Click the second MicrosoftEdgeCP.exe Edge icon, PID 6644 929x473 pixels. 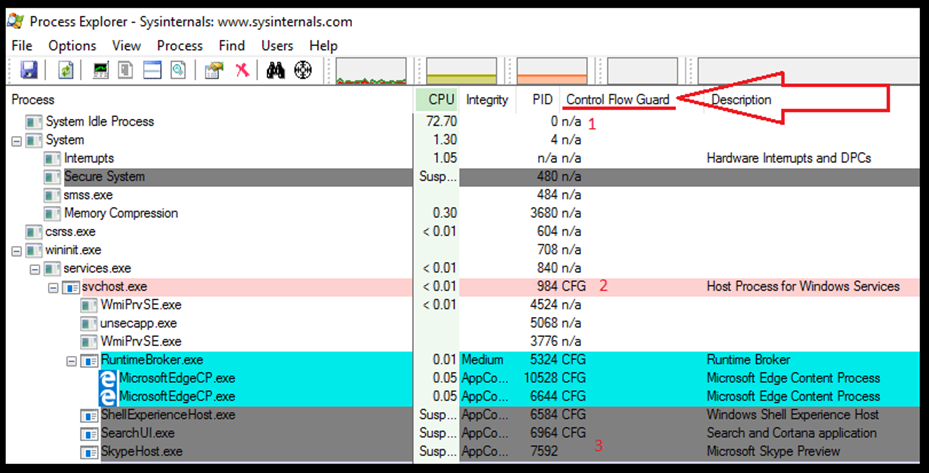108,397
